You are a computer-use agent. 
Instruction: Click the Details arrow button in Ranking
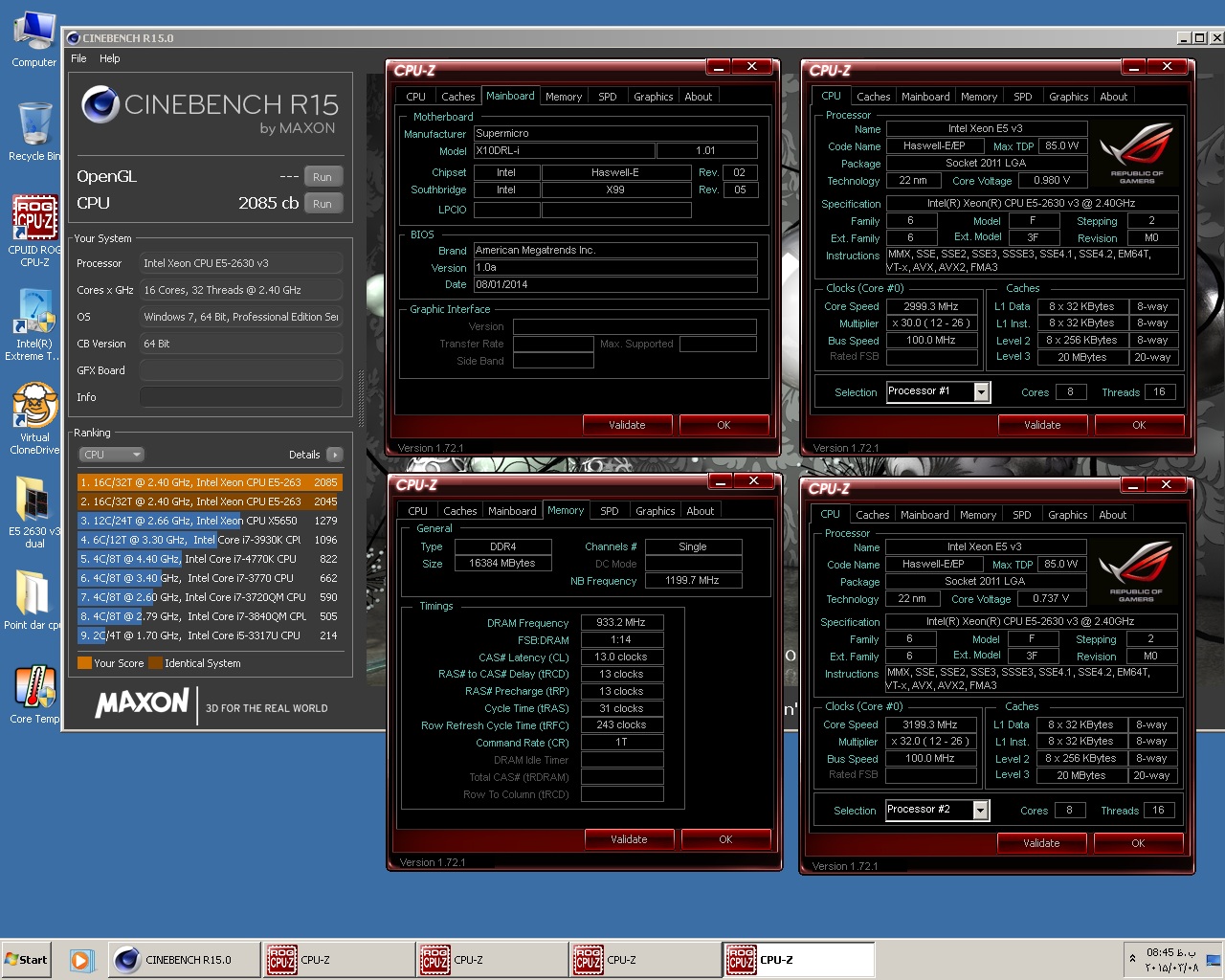[x=335, y=455]
